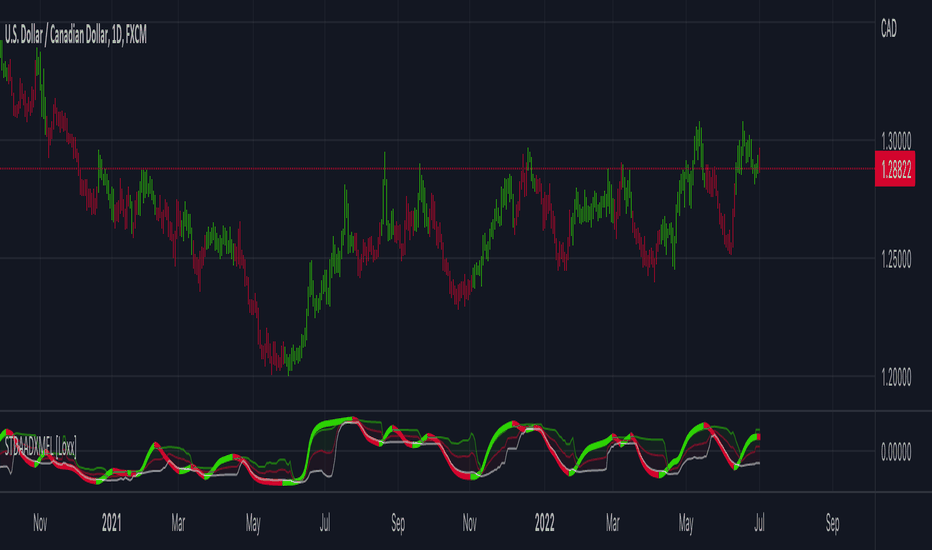Click the 1.25000 price axis label
The height and width of the screenshot is (550, 932).
click(x=896, y=259)
